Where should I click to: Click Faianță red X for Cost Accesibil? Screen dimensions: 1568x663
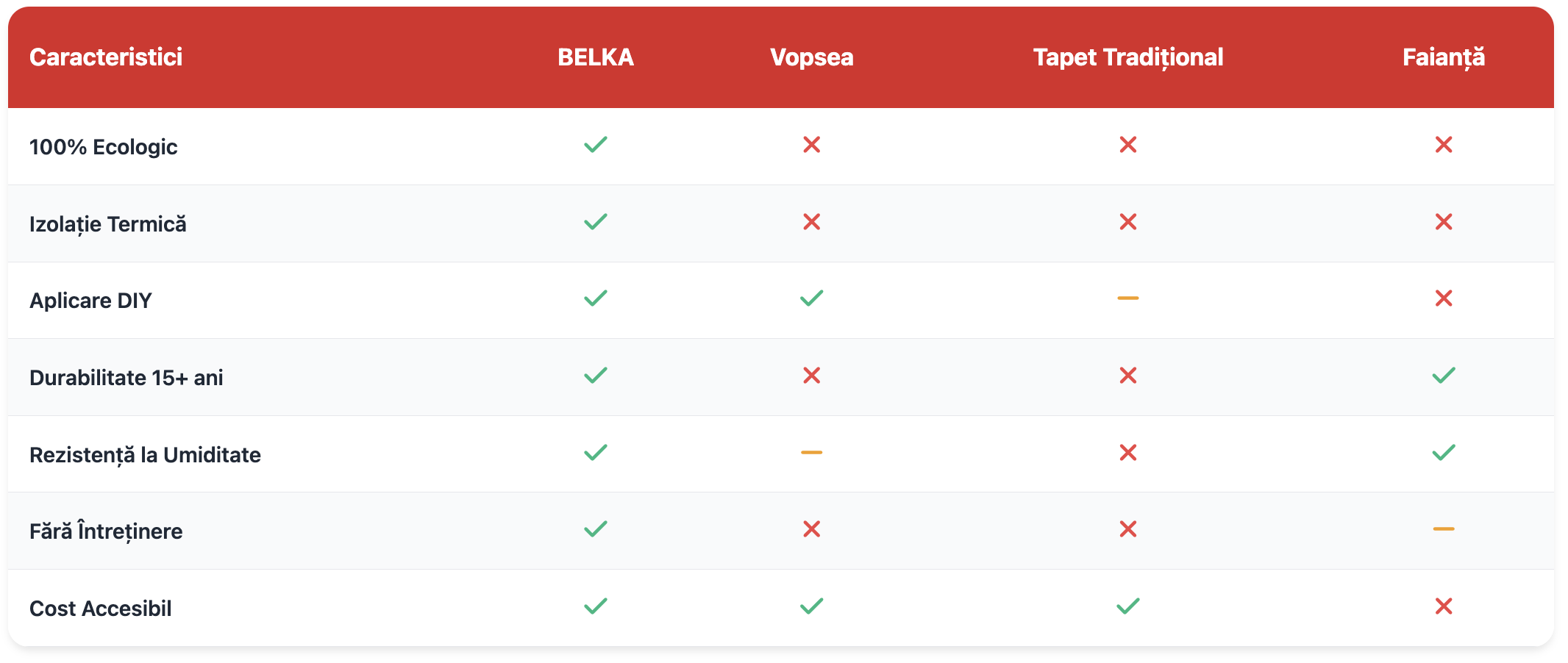click(x=1443, y=606)
